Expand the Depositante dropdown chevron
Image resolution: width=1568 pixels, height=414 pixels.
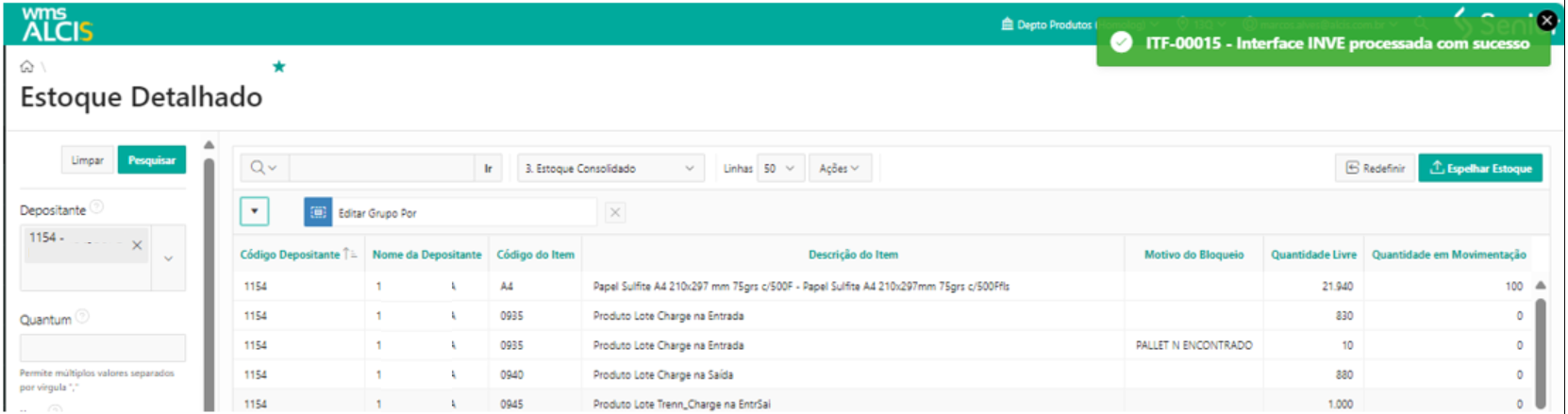click(x=168, y=258)
